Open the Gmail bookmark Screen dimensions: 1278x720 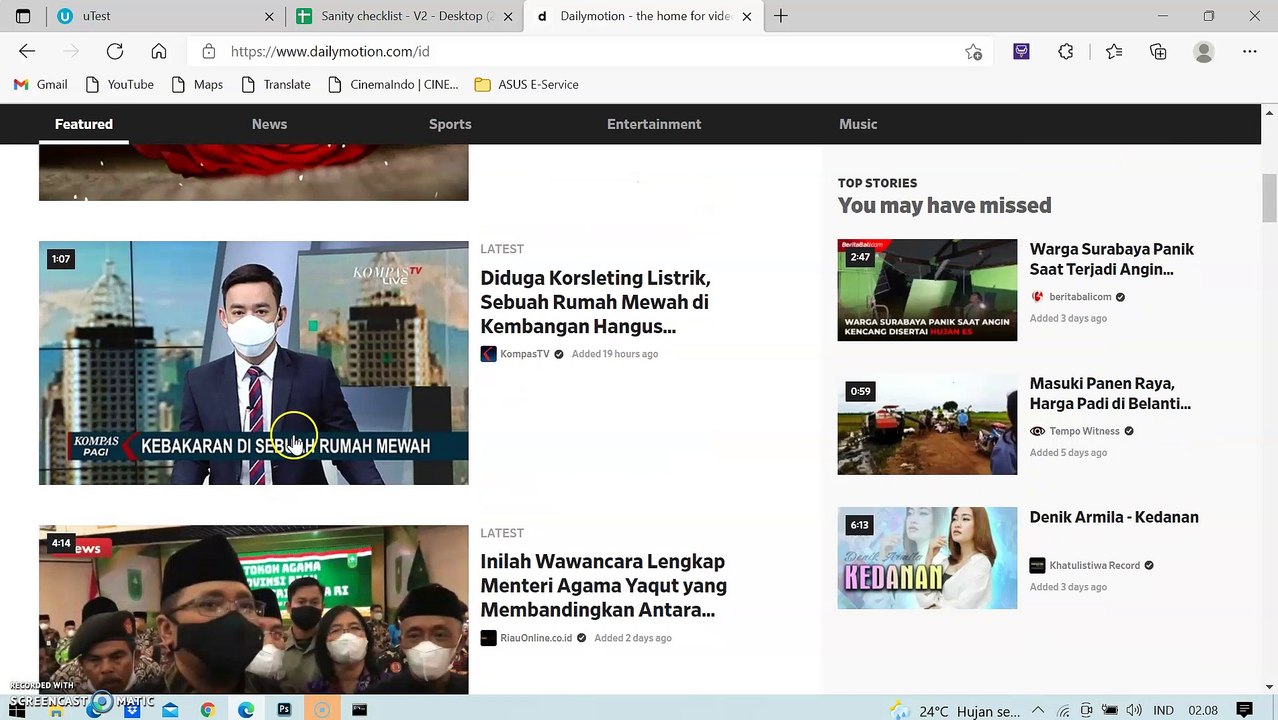(41, 84)
